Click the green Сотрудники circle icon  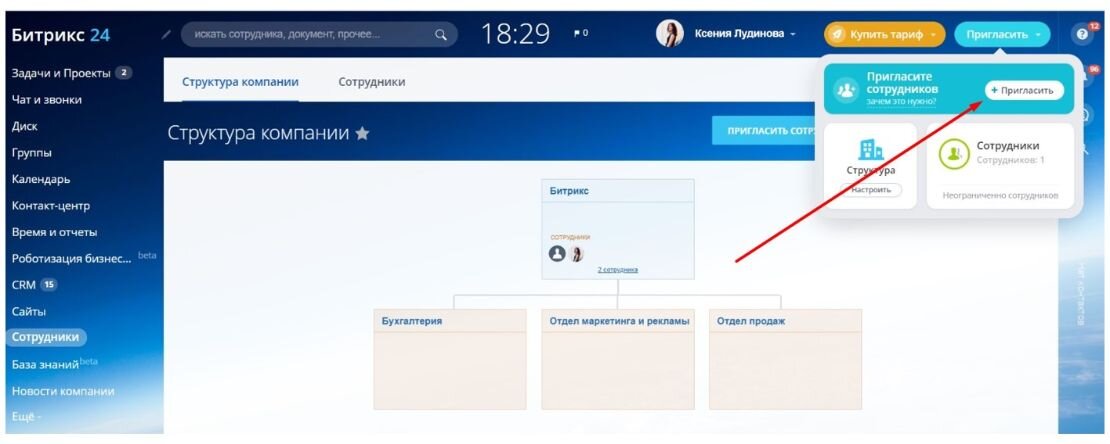[954, 154]
